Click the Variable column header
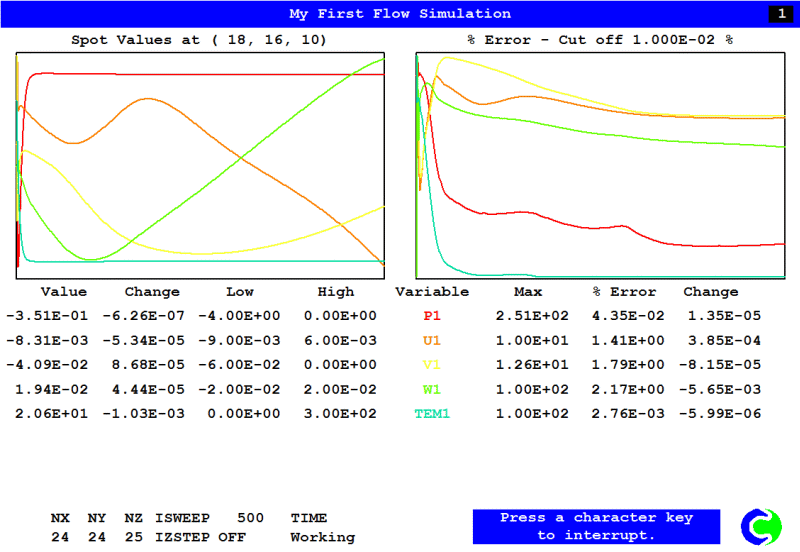Image resolution: width=800 pixels, height=552 pixels. click(x=432, y=292)
